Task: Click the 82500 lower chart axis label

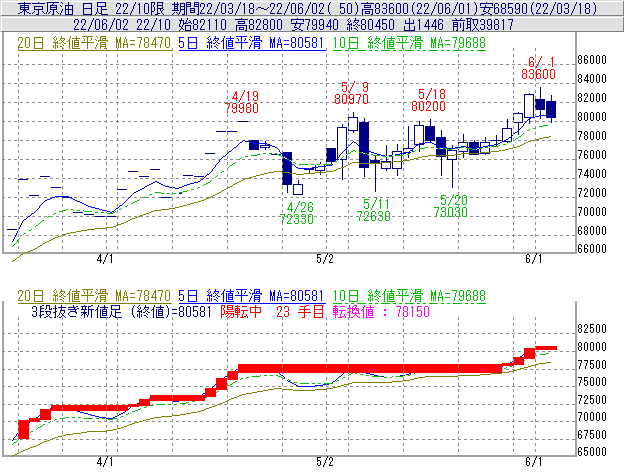Action: coord(592,329)
